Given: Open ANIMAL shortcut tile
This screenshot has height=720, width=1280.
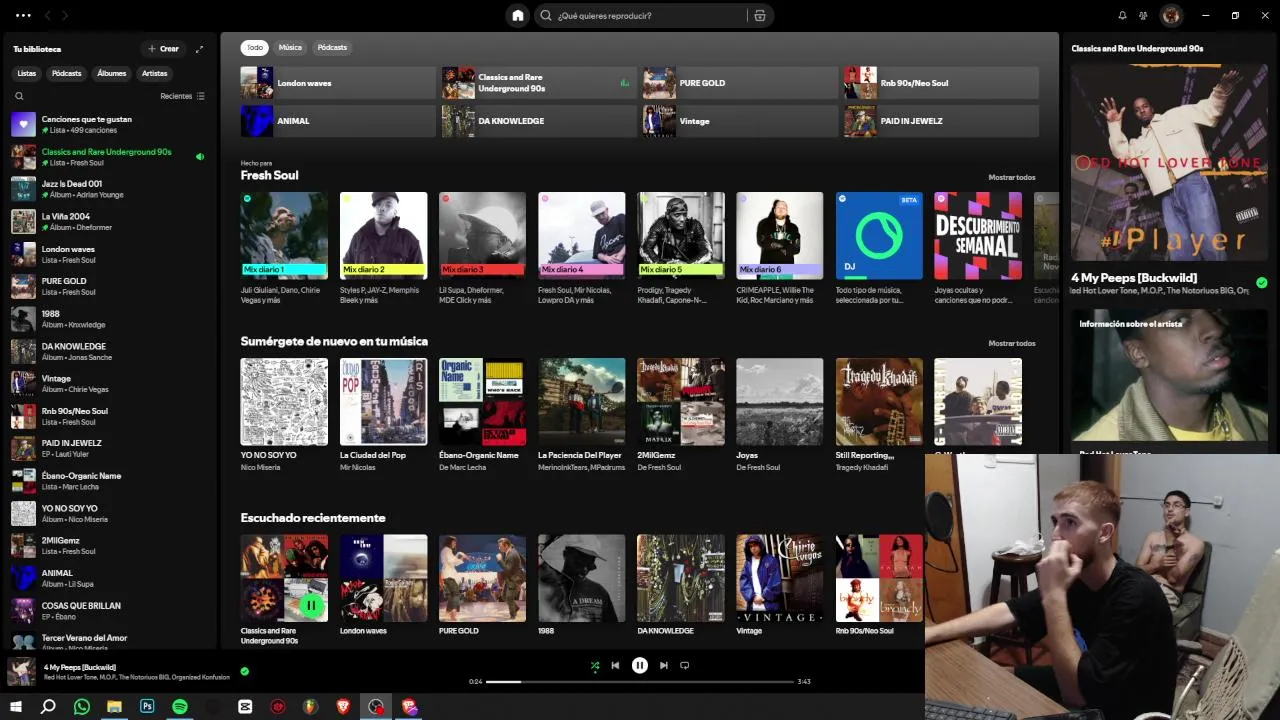Looking at the screenshot, I should click(338, 121).
